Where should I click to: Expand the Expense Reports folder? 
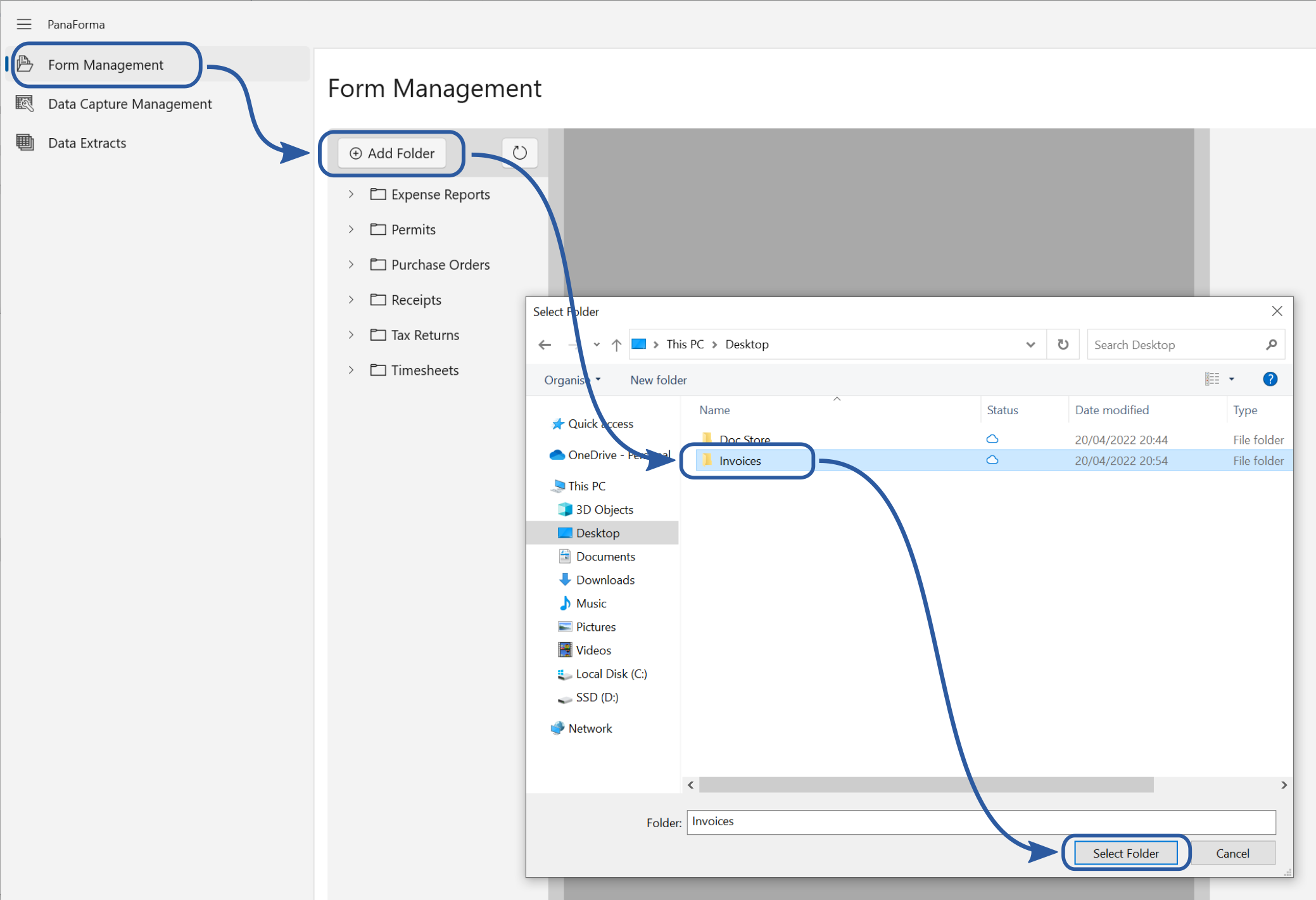coord(351,194)
